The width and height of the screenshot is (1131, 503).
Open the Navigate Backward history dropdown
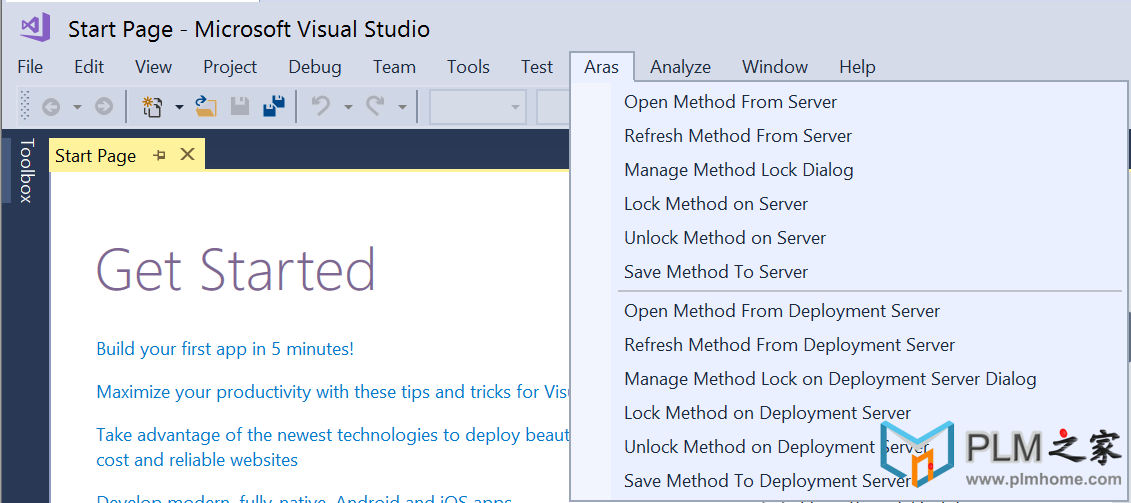[x=77, y=108]
